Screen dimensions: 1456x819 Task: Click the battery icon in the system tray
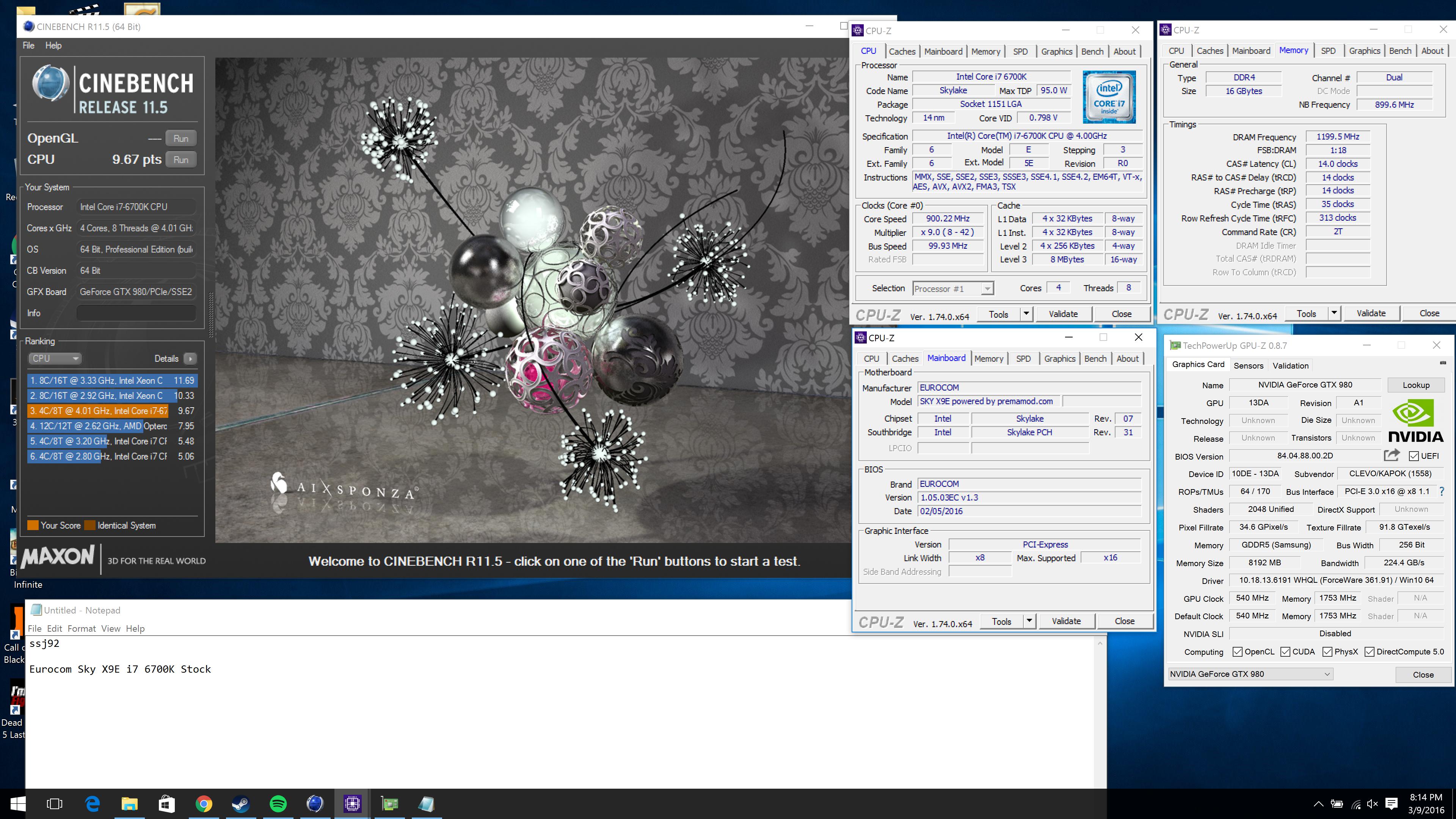[x=1337, y=804]
